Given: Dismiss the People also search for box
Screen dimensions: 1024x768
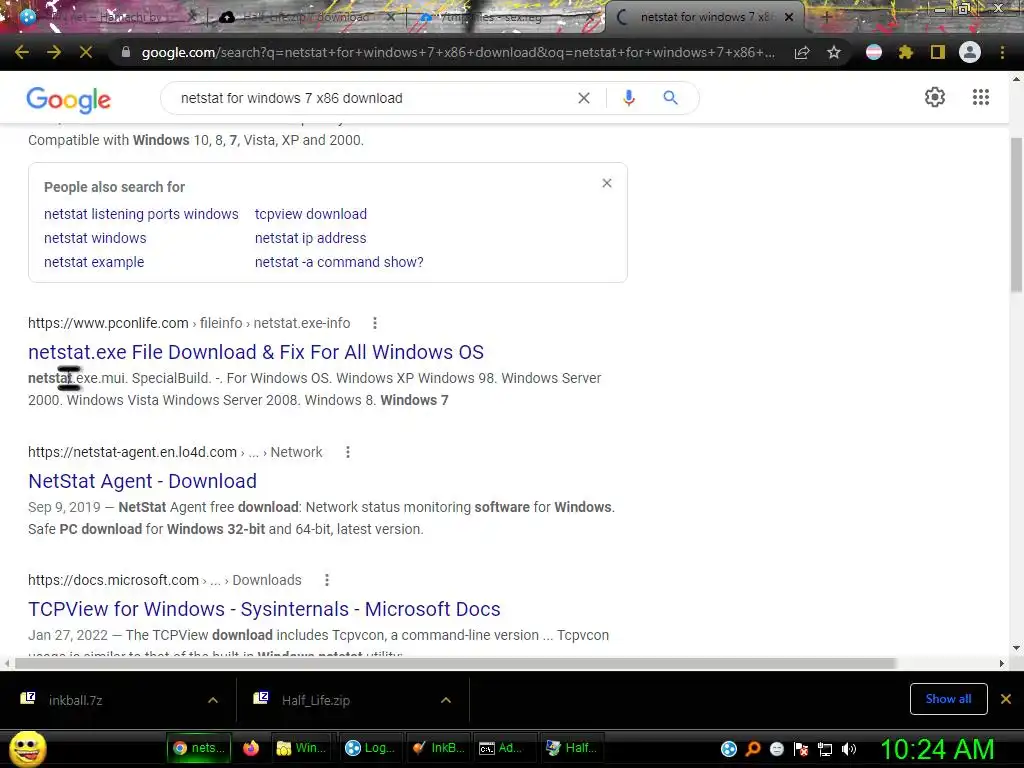Looking at the screenshot, I should click(607, 183).
